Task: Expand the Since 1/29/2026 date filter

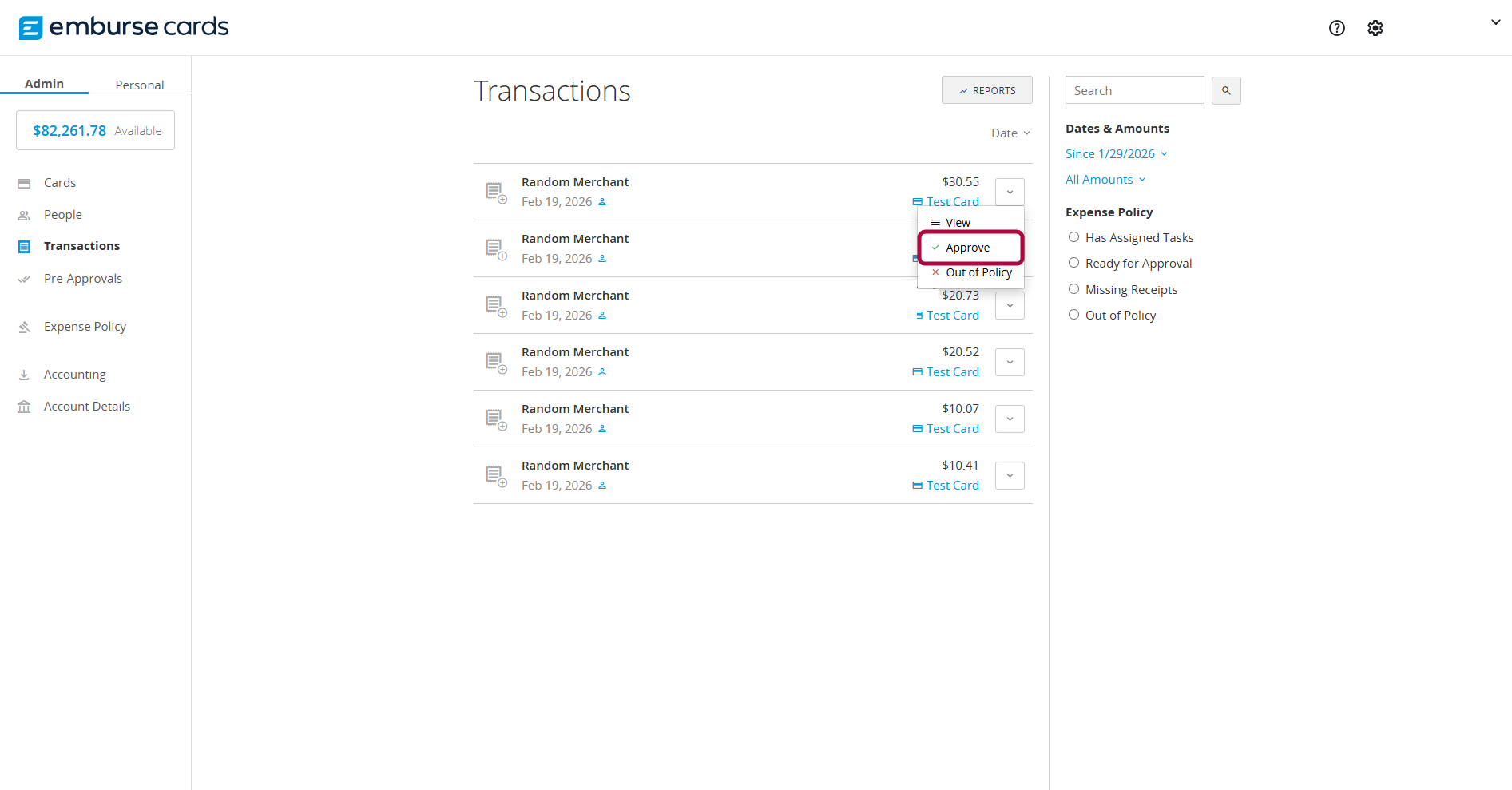Action: pyautogui.click(x=1116, y=154)
